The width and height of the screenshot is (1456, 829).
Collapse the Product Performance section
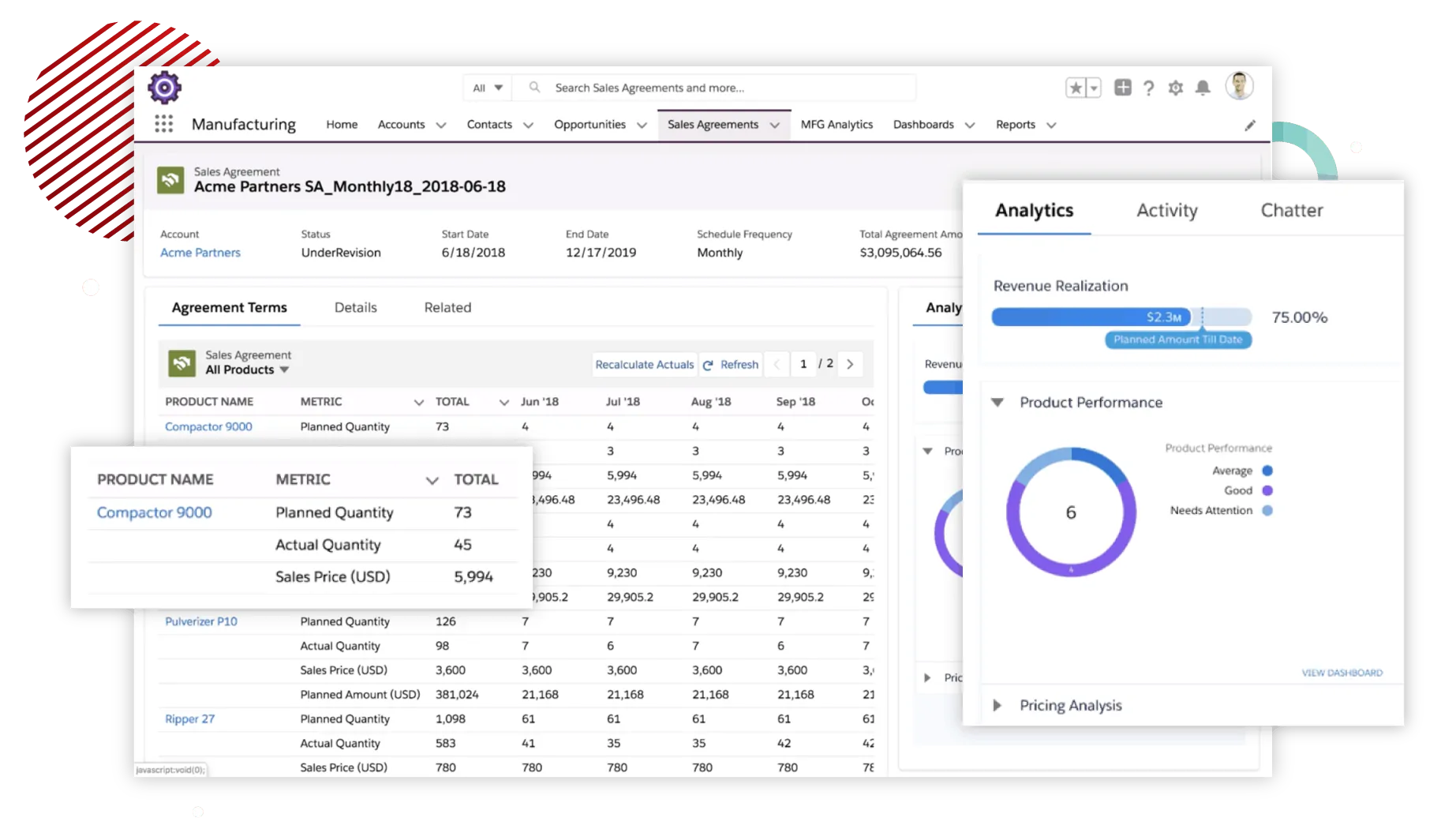point(997,403)
